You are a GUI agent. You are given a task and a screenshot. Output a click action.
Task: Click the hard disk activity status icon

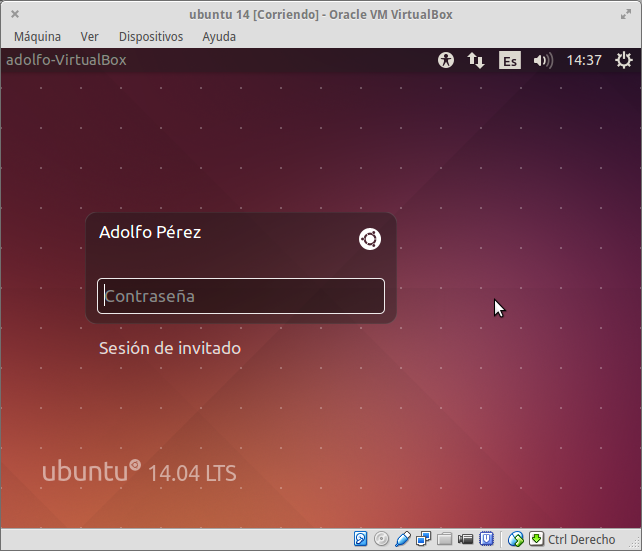click(360, 539)
